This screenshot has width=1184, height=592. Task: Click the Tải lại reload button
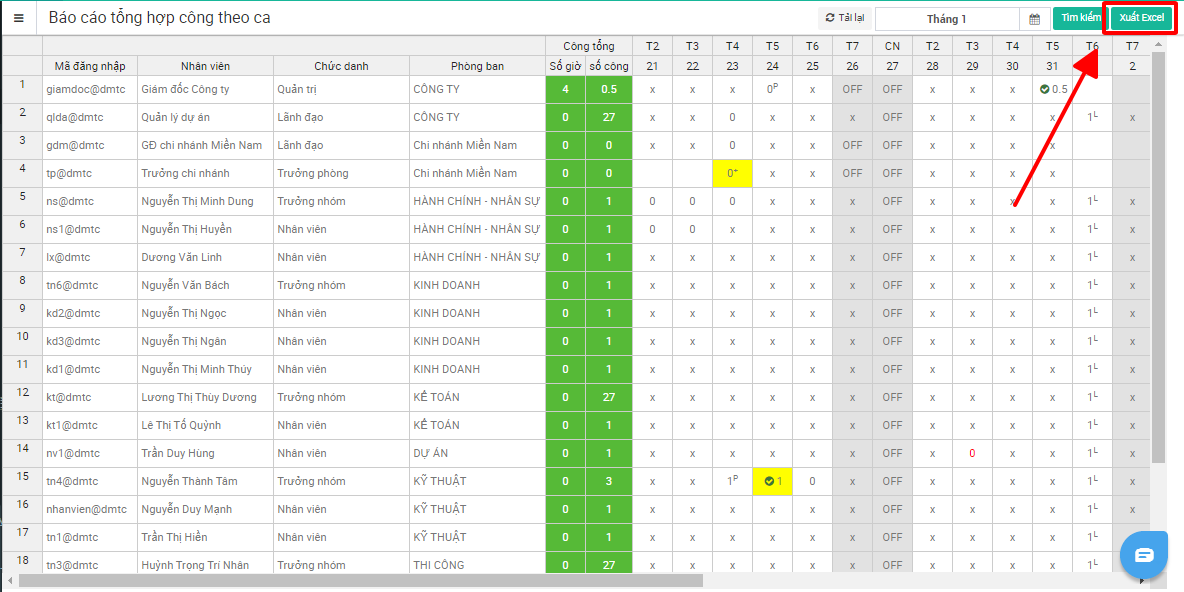coord(844,18)
